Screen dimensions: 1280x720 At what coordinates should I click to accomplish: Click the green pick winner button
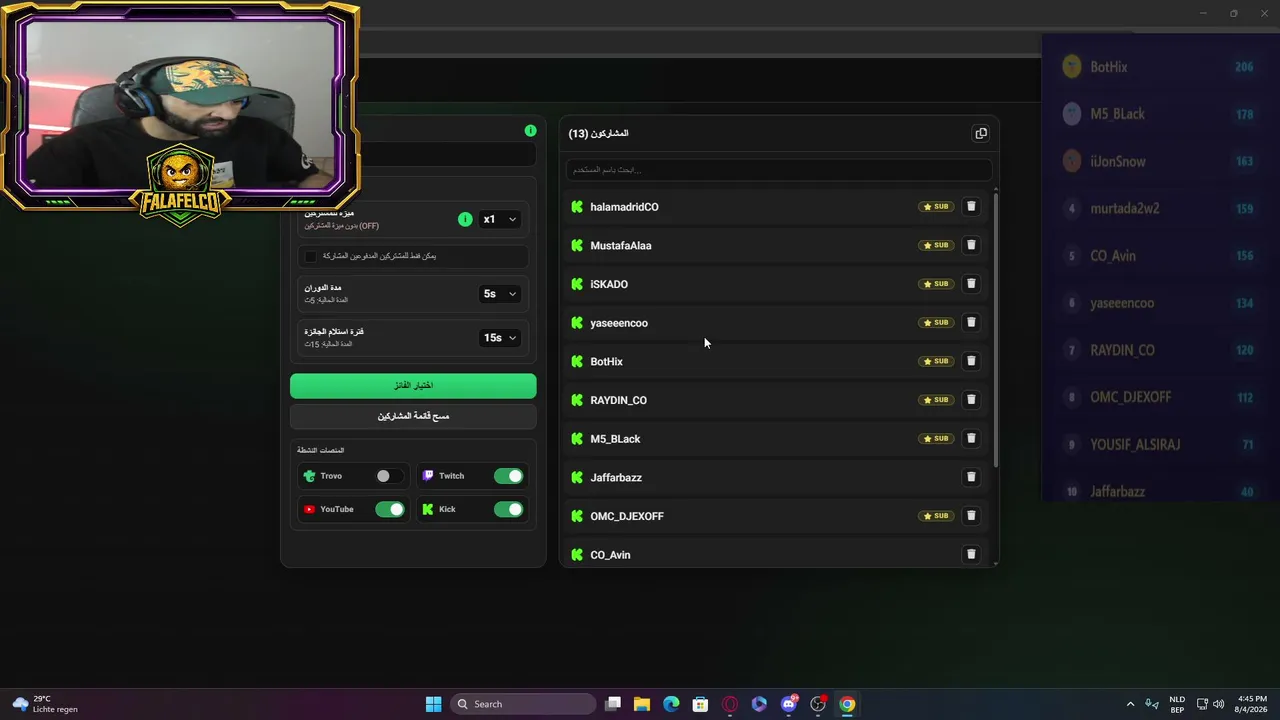point(413,386)
